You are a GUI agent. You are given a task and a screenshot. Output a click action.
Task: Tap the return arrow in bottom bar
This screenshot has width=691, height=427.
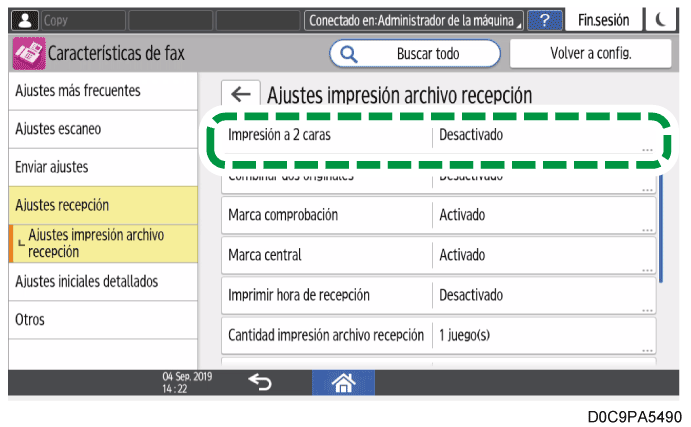tap(258, 381)
